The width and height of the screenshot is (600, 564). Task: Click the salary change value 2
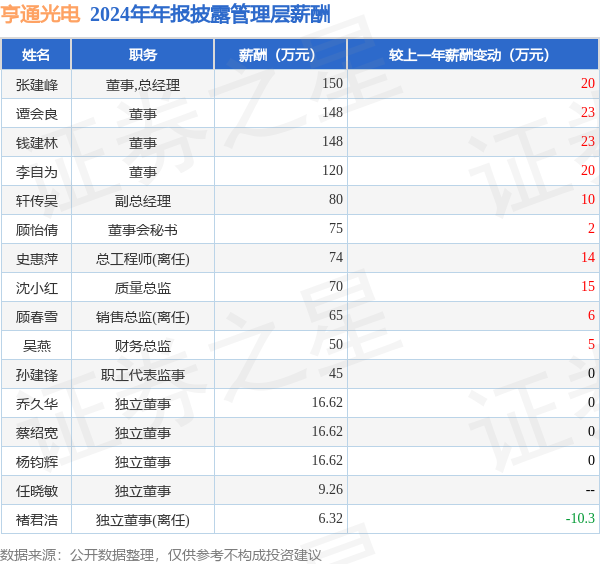coord(591,228)
